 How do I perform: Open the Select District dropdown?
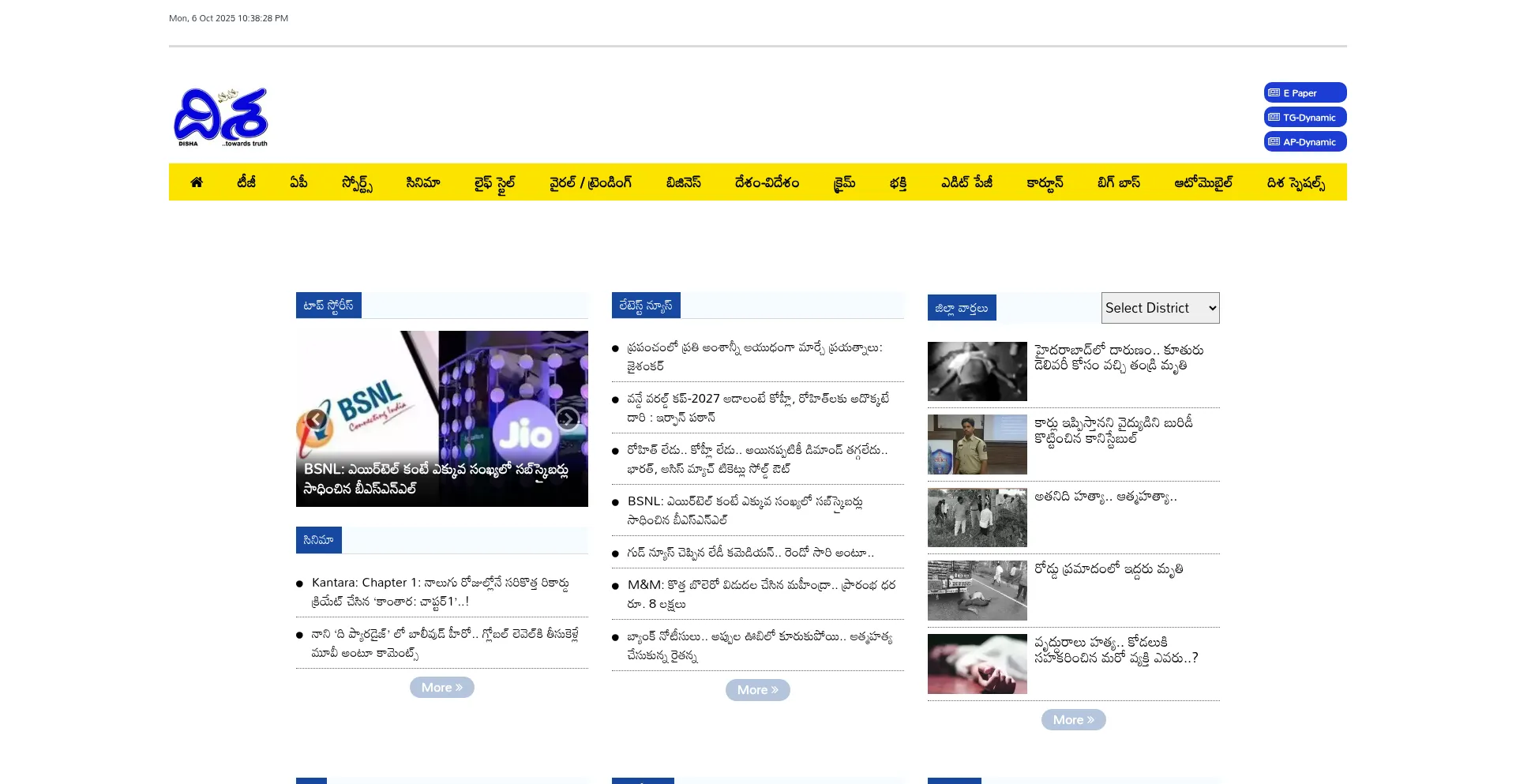1160,308
